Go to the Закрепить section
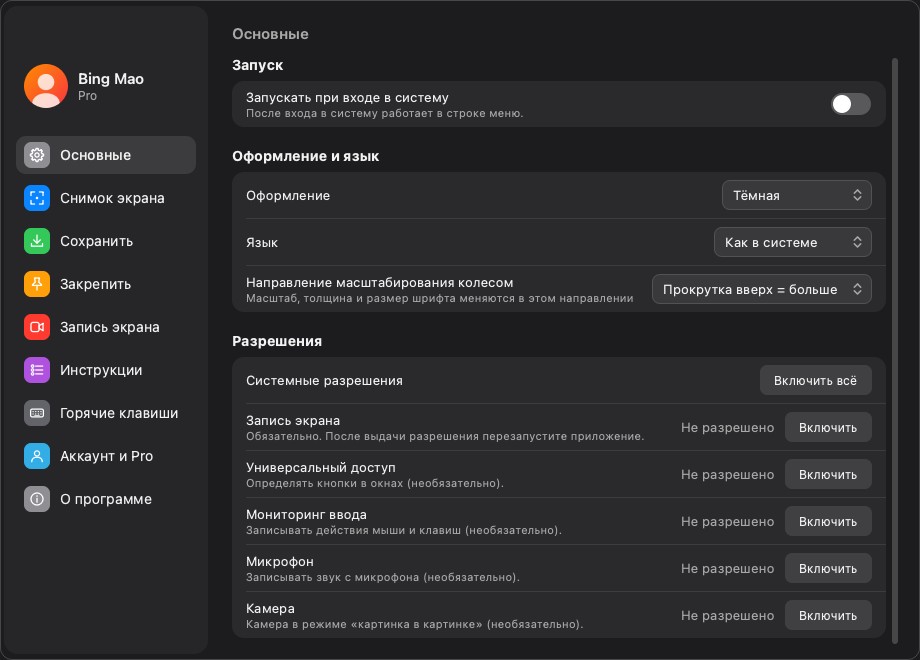The width and height of the screenshot is (920, 660). [106, 284]
